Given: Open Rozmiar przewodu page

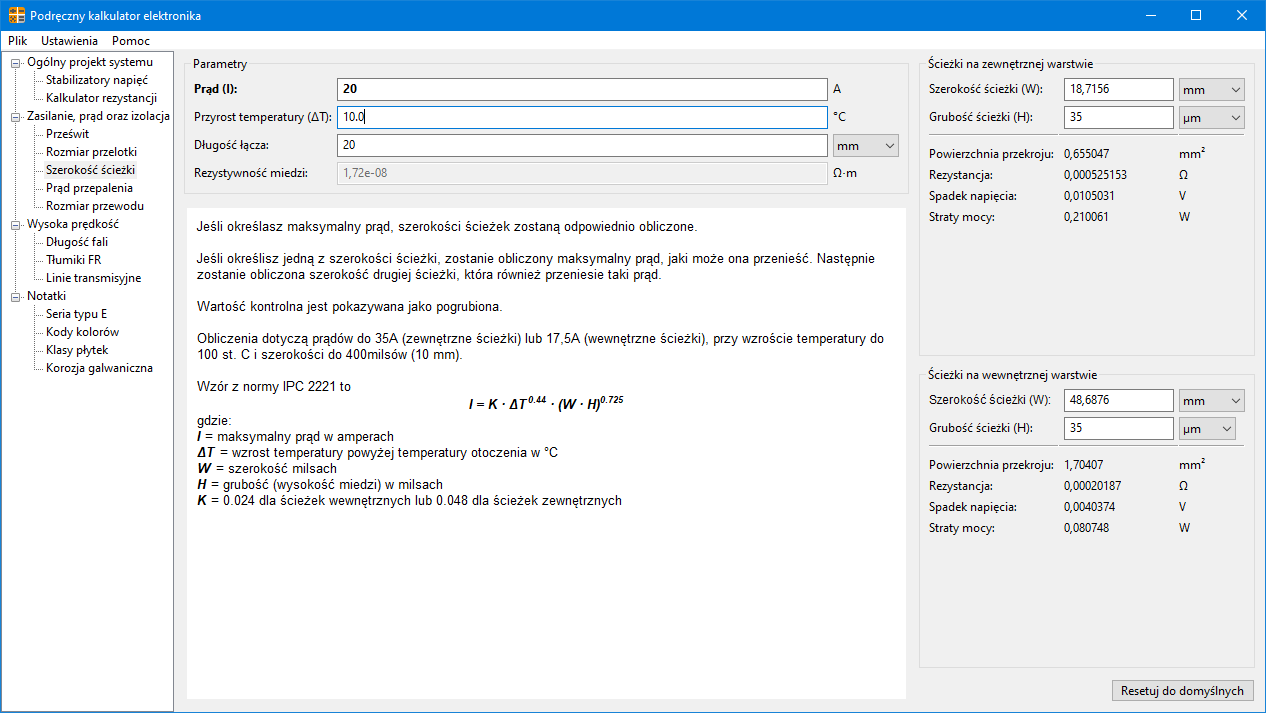Looking at the screenshot, I should click(95, 206).
